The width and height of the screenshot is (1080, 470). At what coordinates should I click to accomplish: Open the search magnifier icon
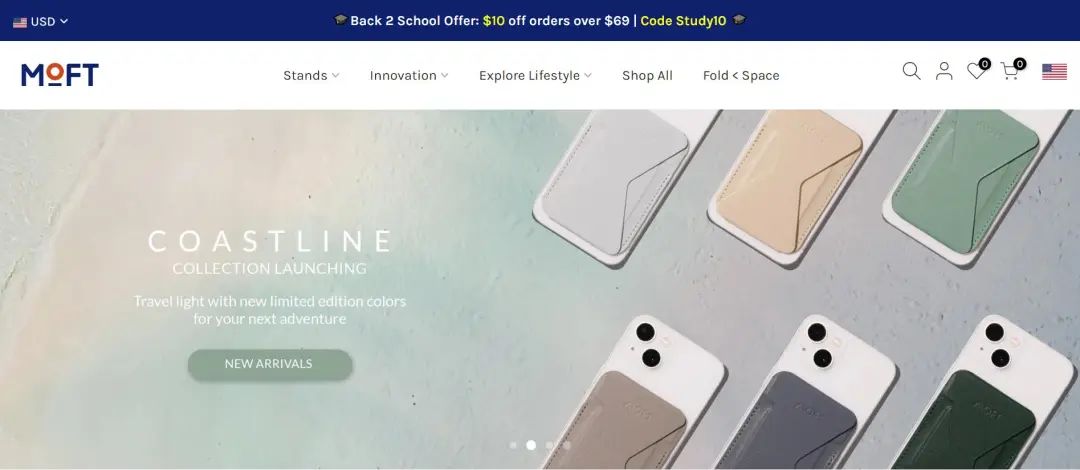click(911, 71)
